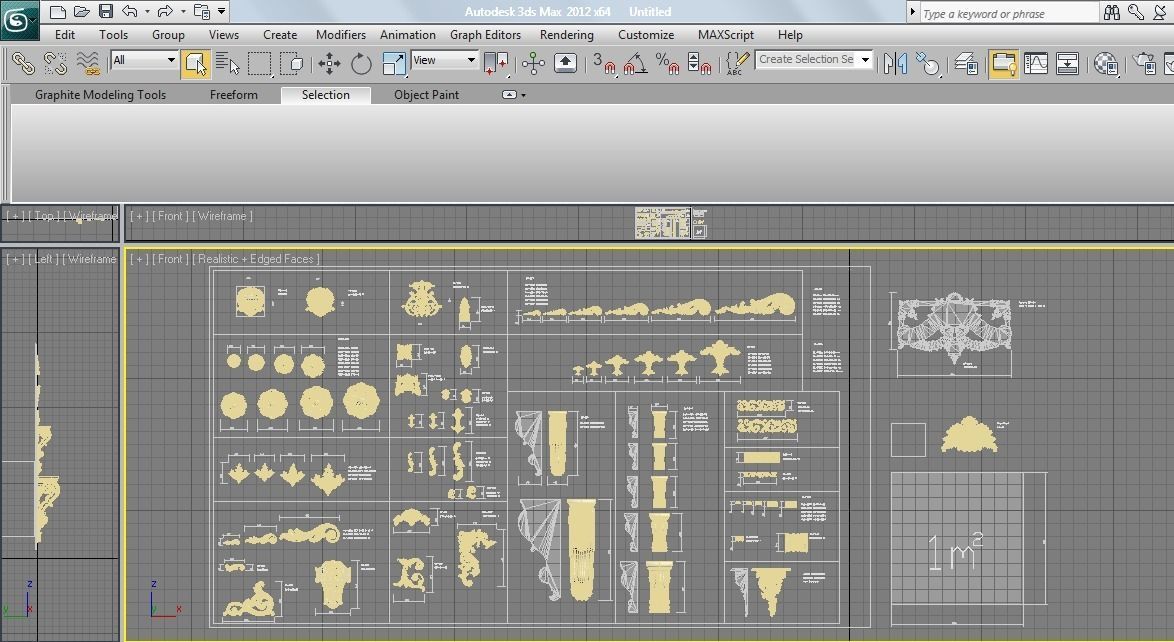1174x642 pixels.
Task: Click the binoculars search icon
Action: 1112,12
